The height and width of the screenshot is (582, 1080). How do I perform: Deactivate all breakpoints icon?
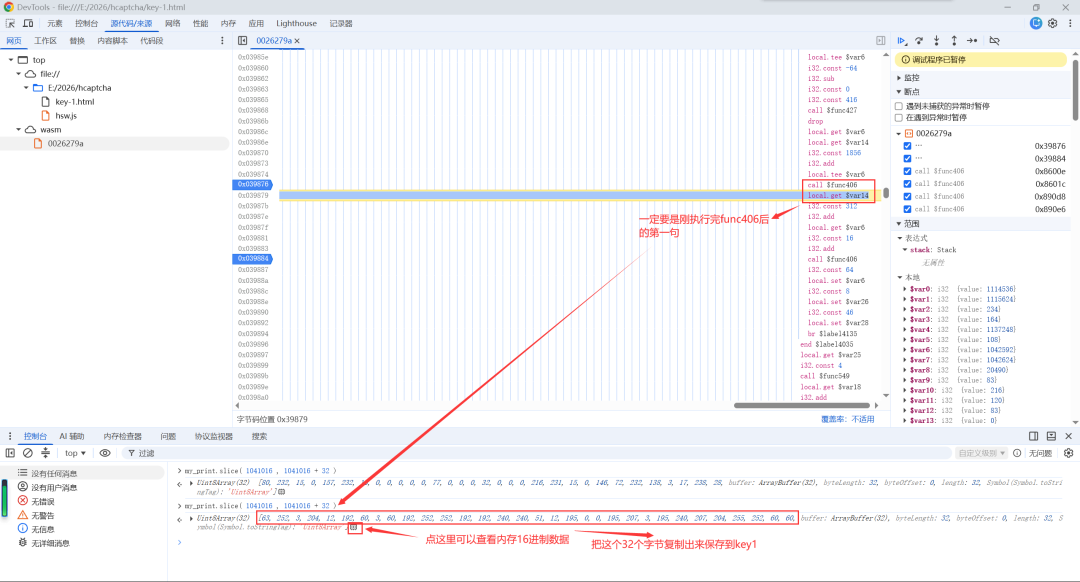tap(995, 41)
